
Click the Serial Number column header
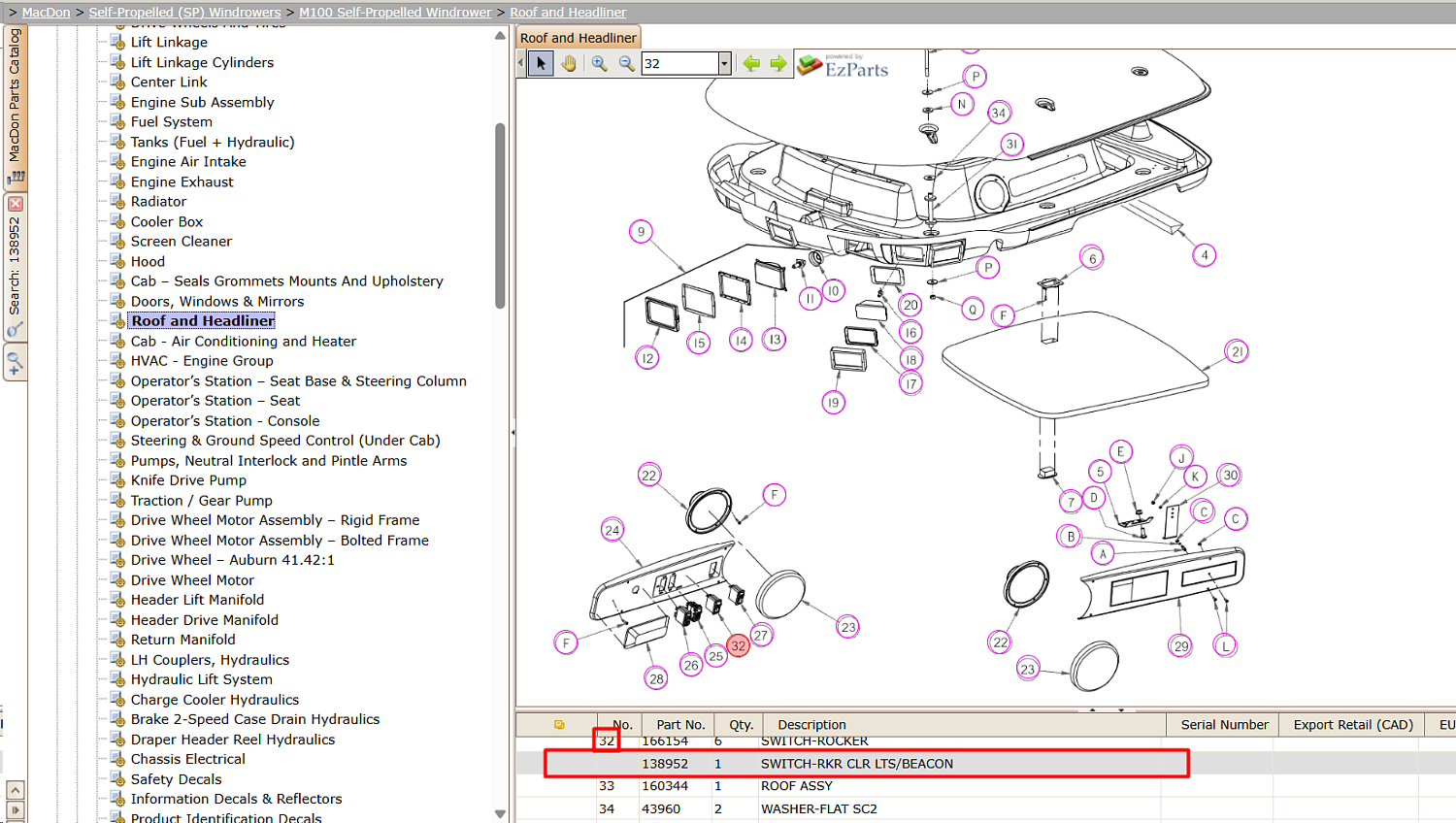coord(1224,724)
